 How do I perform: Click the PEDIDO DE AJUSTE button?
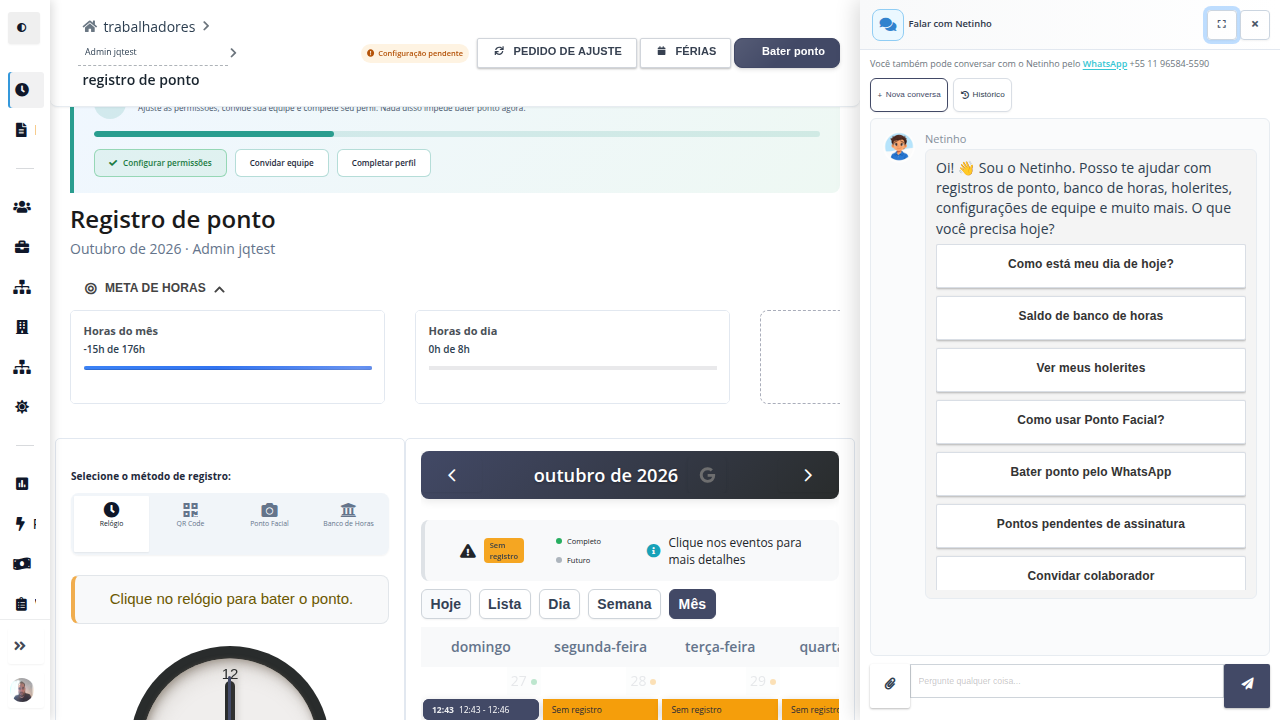pos(557,52)
